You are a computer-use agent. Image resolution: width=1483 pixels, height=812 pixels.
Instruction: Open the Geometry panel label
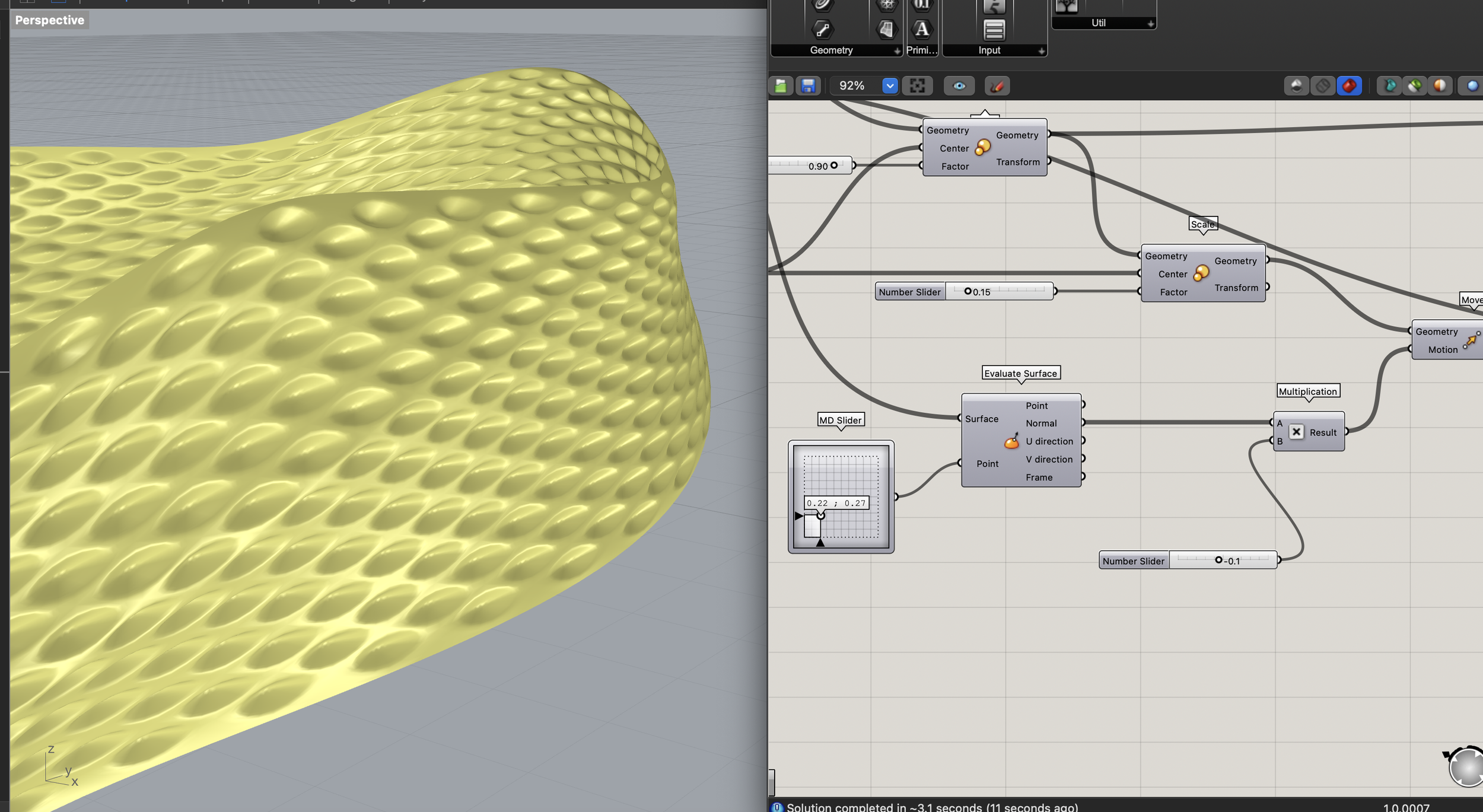tap(831, 50)
